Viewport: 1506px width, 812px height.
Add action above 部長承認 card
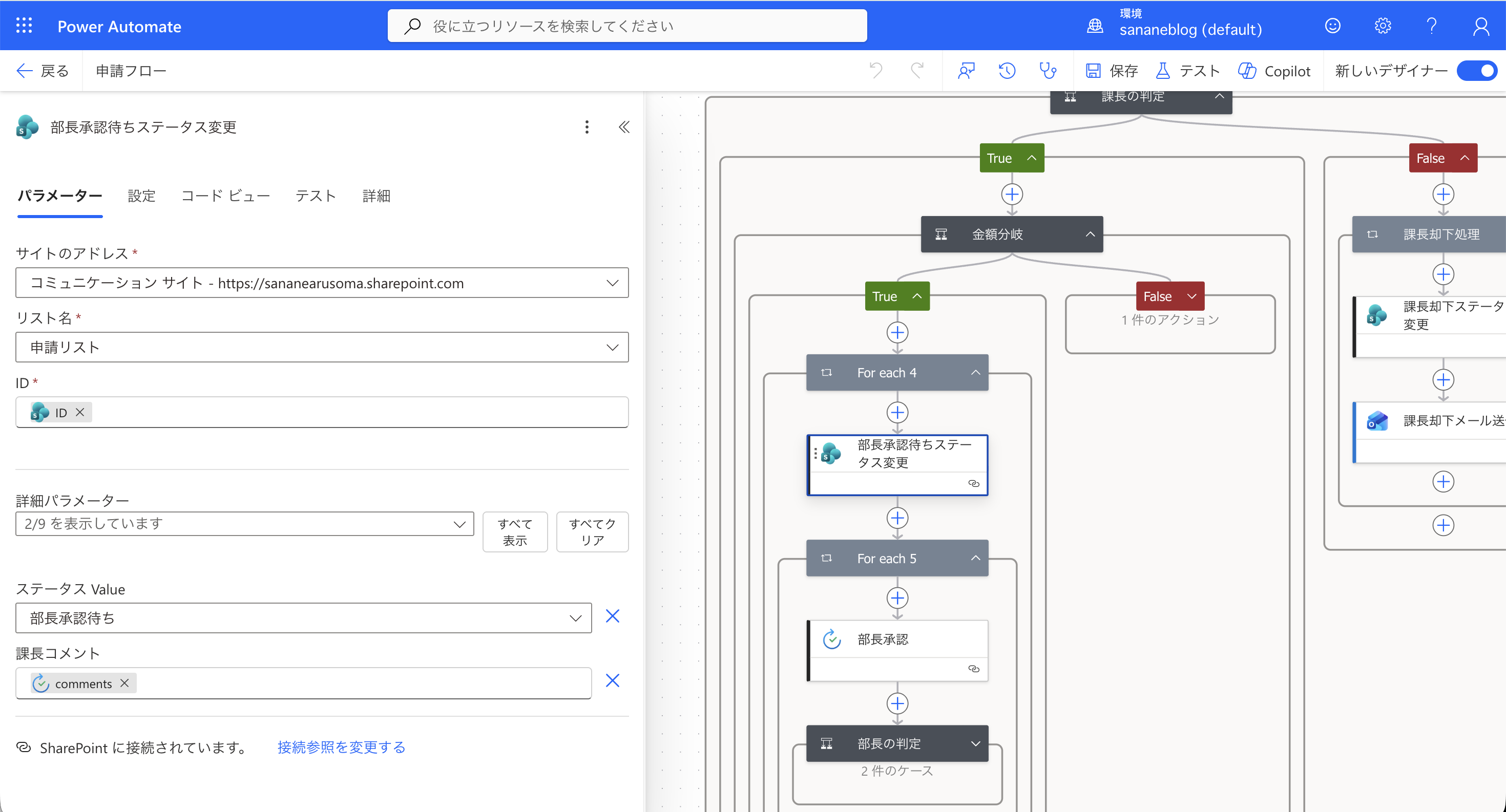click(x=897, y=598)
